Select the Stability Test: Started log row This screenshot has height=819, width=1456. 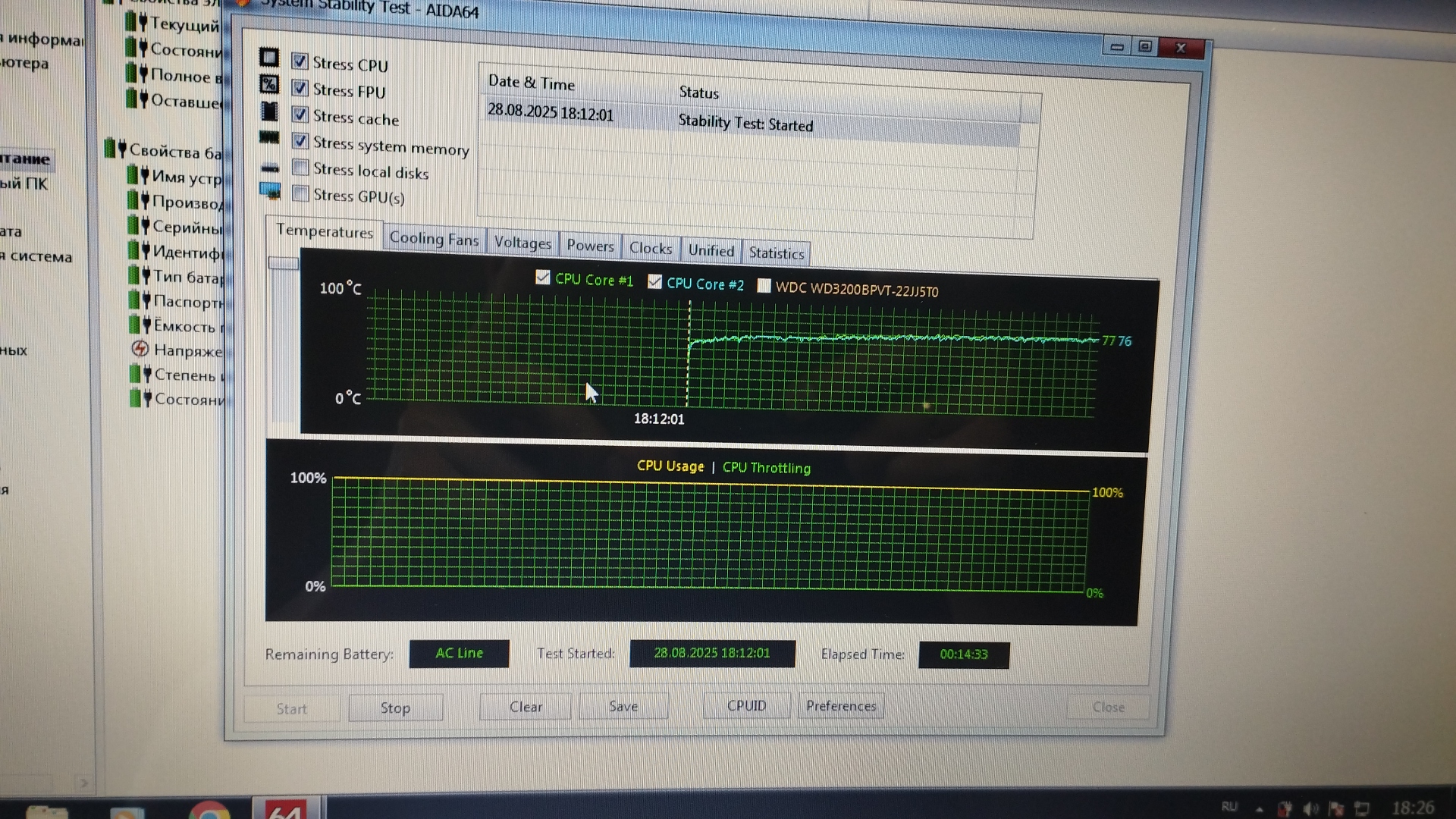(x=747, y=124)
